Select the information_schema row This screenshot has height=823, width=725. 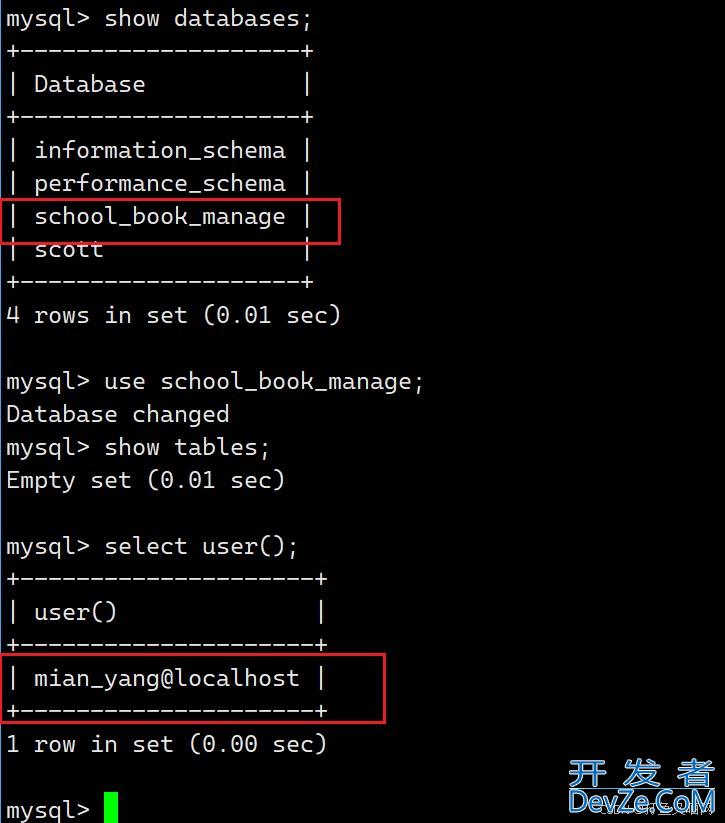click(x=160, y=151)
